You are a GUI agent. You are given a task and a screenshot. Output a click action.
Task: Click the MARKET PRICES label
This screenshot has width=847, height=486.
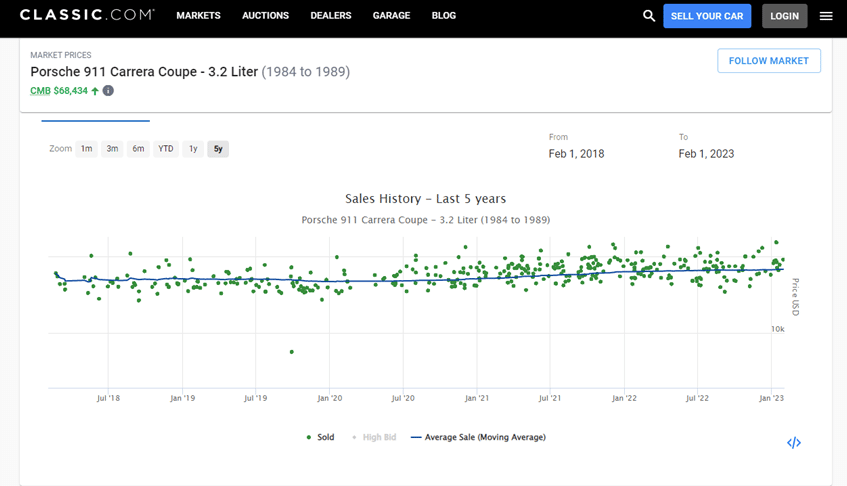pos(60,55)
